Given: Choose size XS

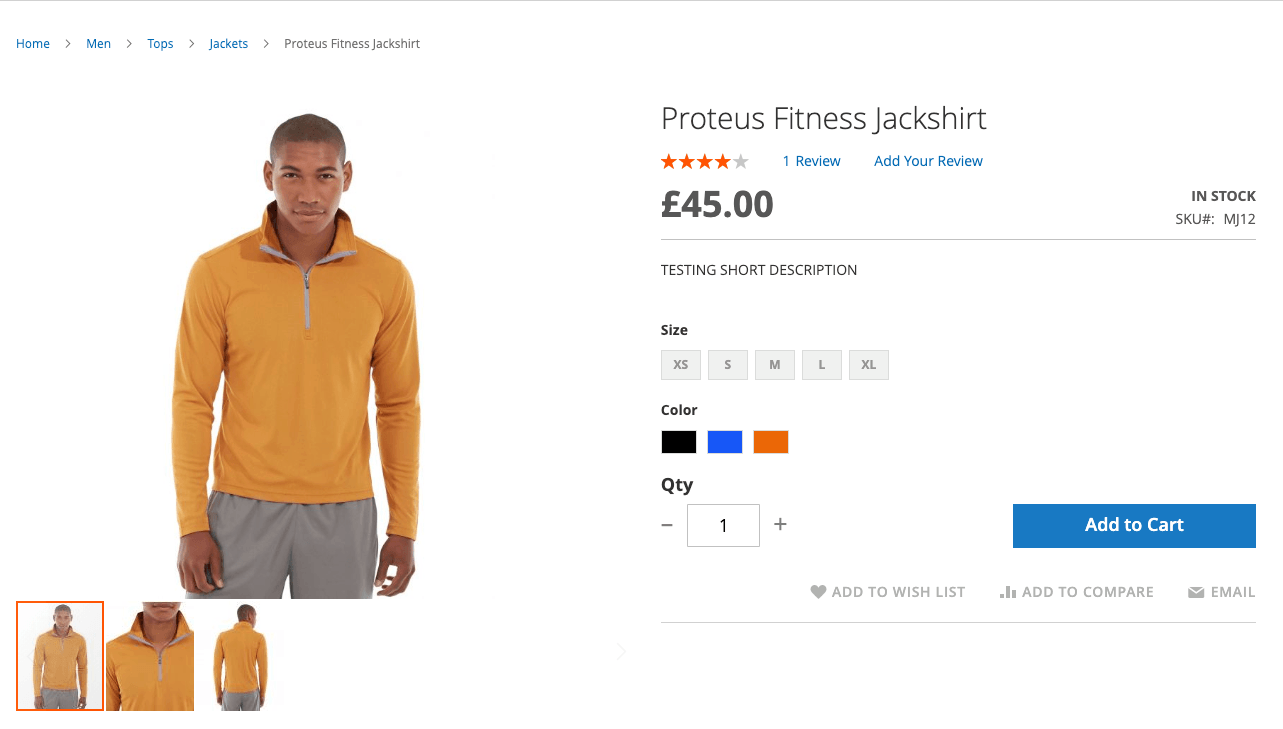Looking at the screenshot, I should (x=680, y=364).
